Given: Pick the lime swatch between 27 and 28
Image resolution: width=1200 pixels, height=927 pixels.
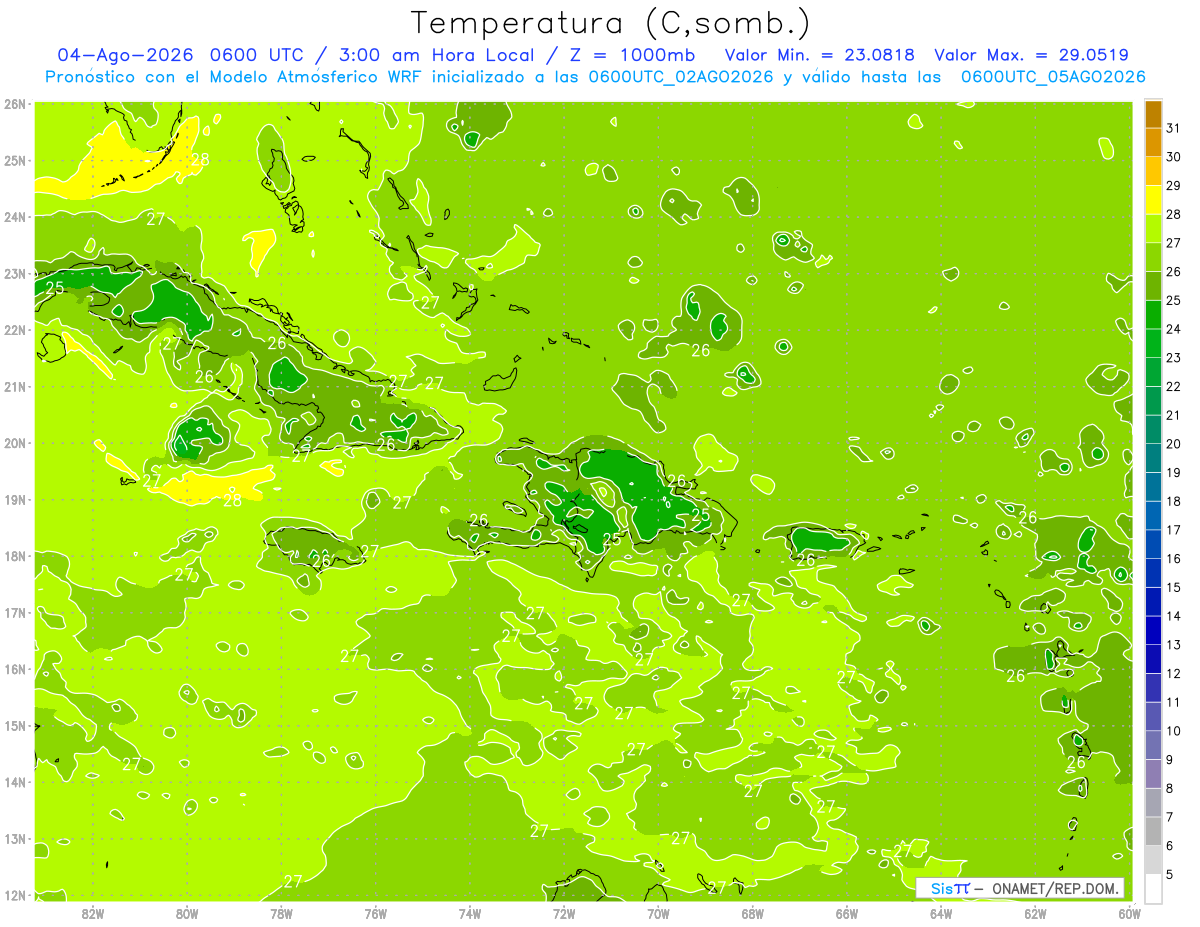Looking at the screenshot, I should pos(1153,228).
